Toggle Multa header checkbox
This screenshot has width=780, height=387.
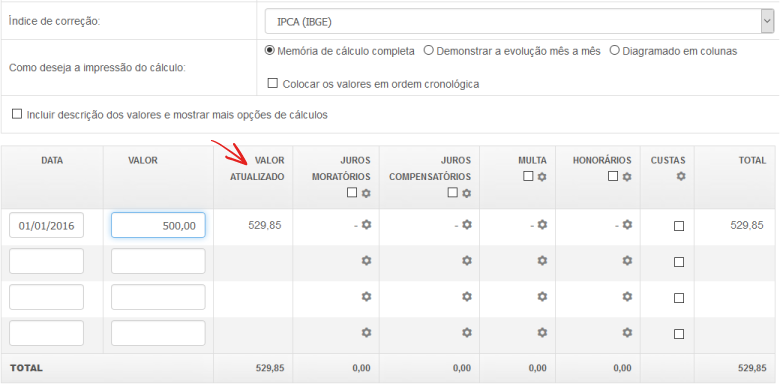(528, 176)
